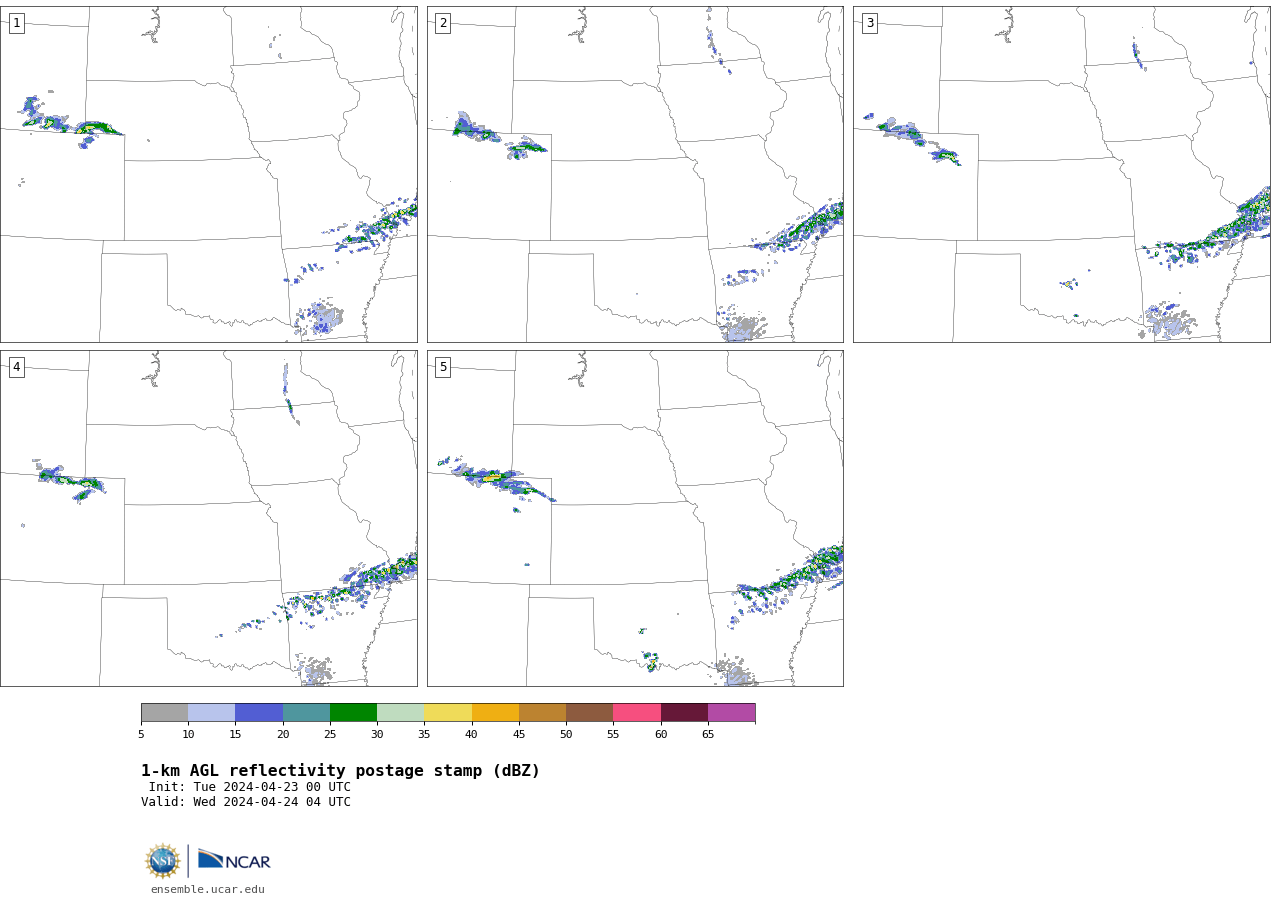Click the yellow 35-40 dBZ swatch
The height and width of the screenshot is (901, 1280).
[448, 713]
